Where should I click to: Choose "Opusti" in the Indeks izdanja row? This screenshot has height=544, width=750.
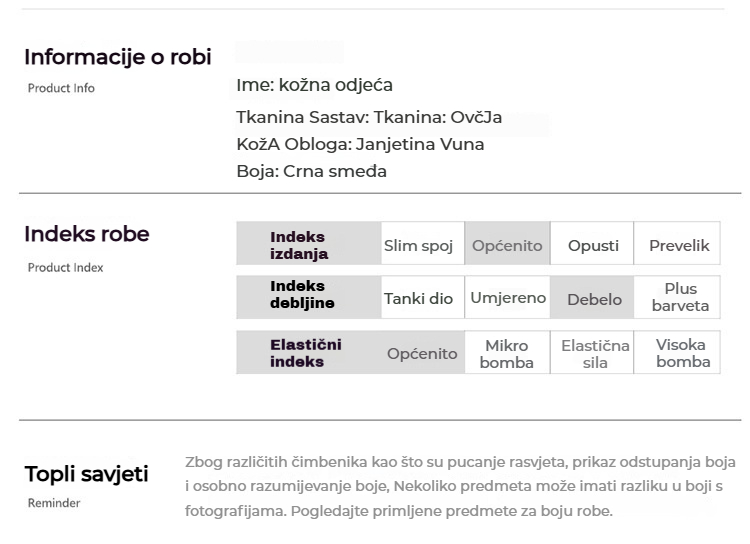tap(593, 245)
